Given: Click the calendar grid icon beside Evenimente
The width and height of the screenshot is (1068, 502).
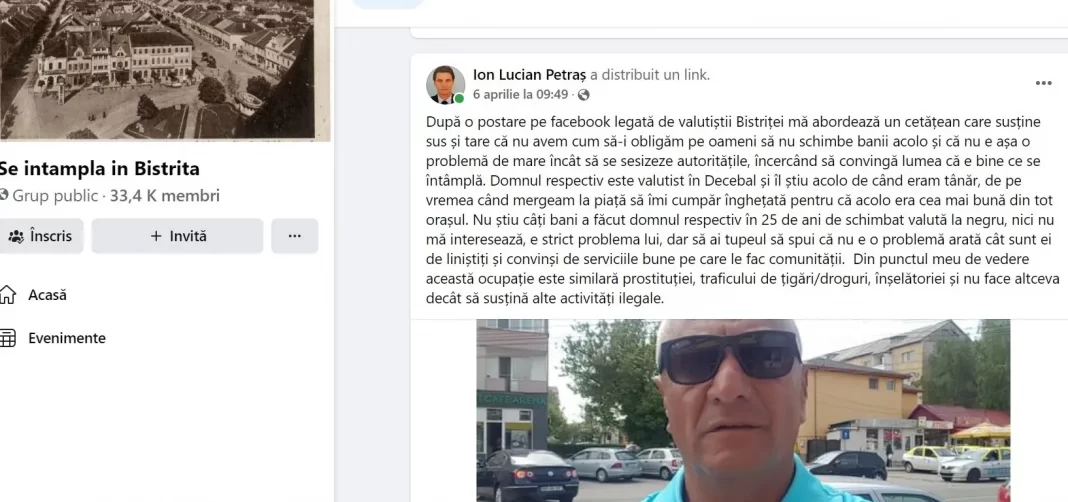Looking at the screenshot, I should point(7,338).
